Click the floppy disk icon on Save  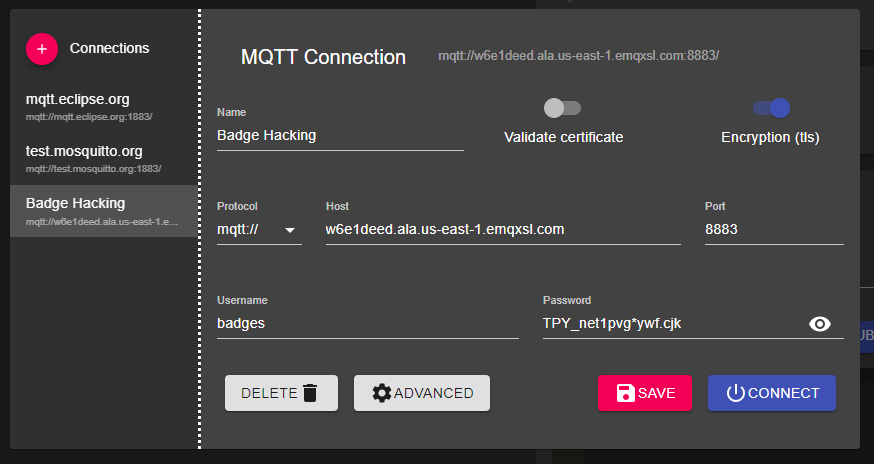(625, 393)
